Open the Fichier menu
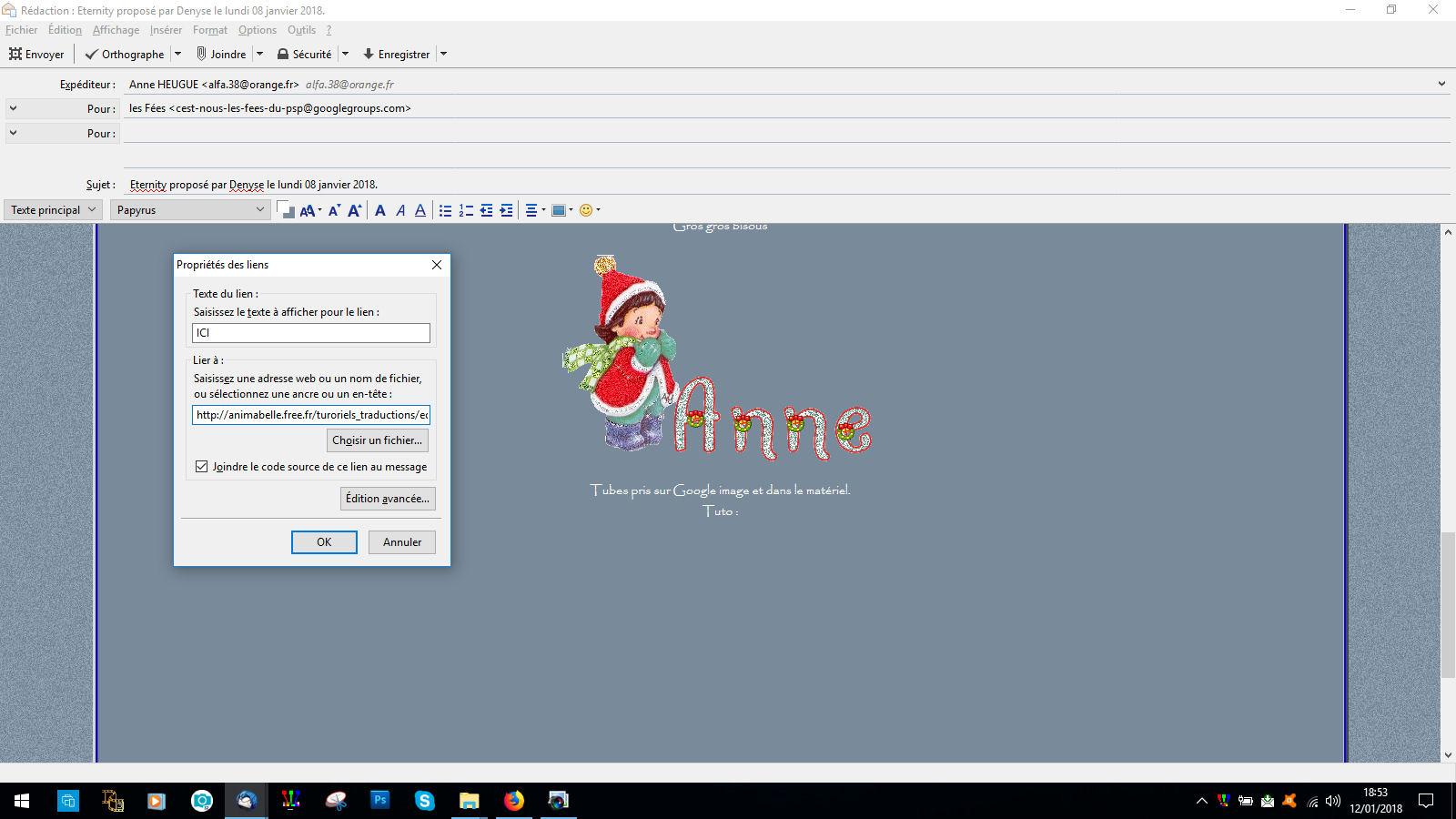This screenshot has width=1456, height=819. coord(22,30)
